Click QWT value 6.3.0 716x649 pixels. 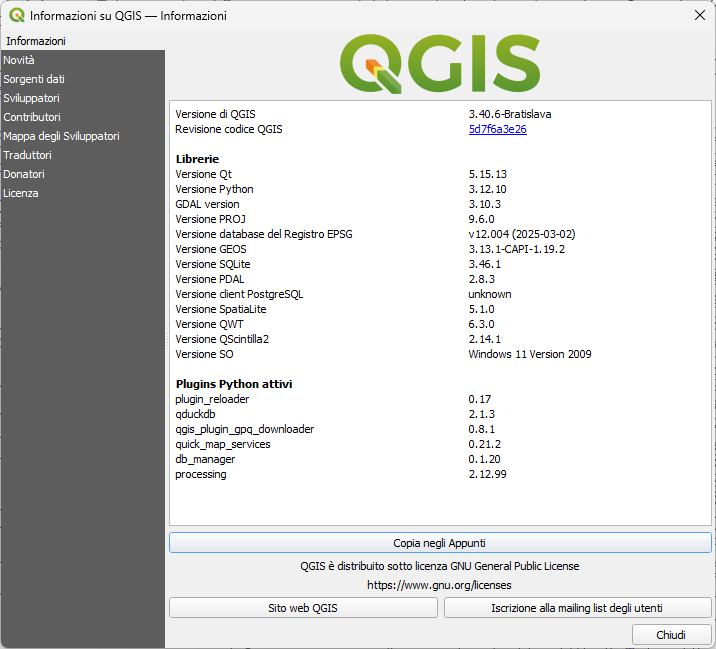(481, 324)
